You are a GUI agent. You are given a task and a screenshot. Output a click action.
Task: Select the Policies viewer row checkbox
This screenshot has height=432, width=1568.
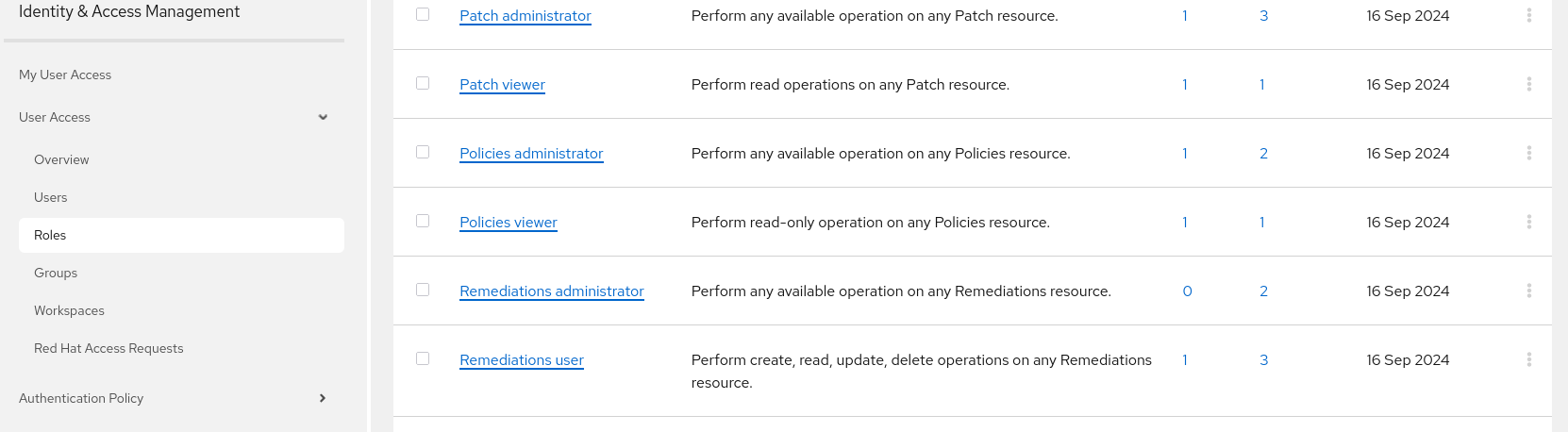click(423, 221)
